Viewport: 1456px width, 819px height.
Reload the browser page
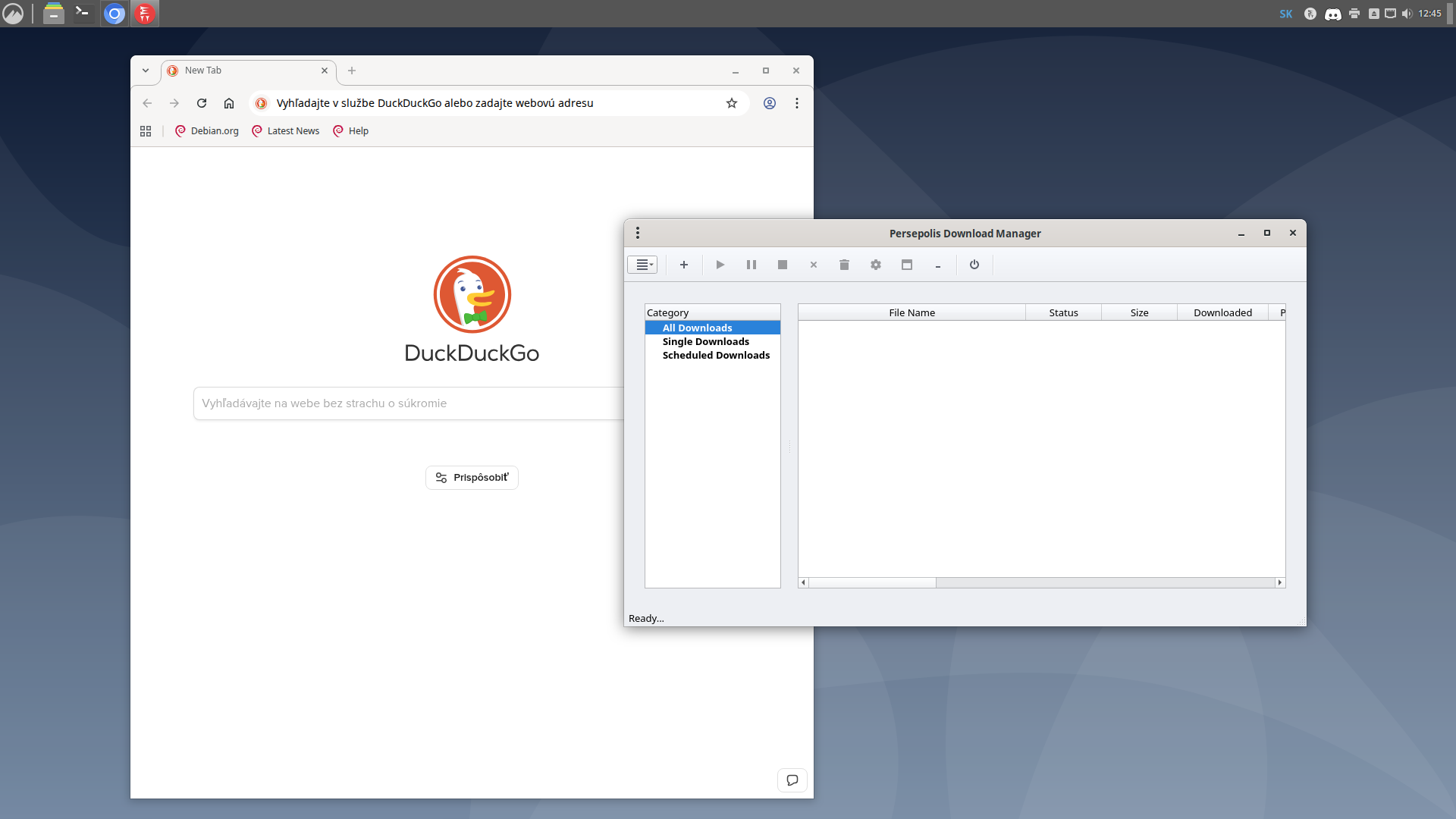[x=202, y=103]
